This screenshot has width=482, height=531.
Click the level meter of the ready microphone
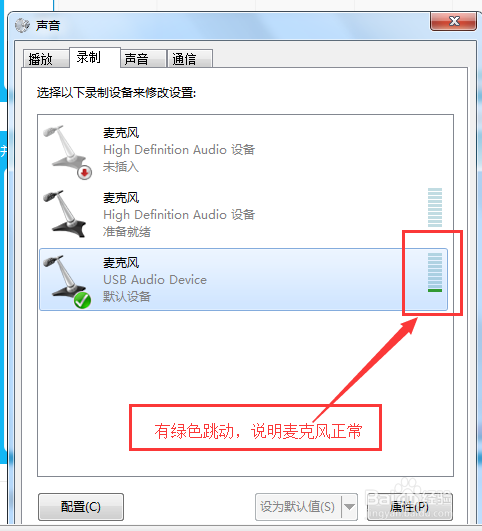click(435, 207)
